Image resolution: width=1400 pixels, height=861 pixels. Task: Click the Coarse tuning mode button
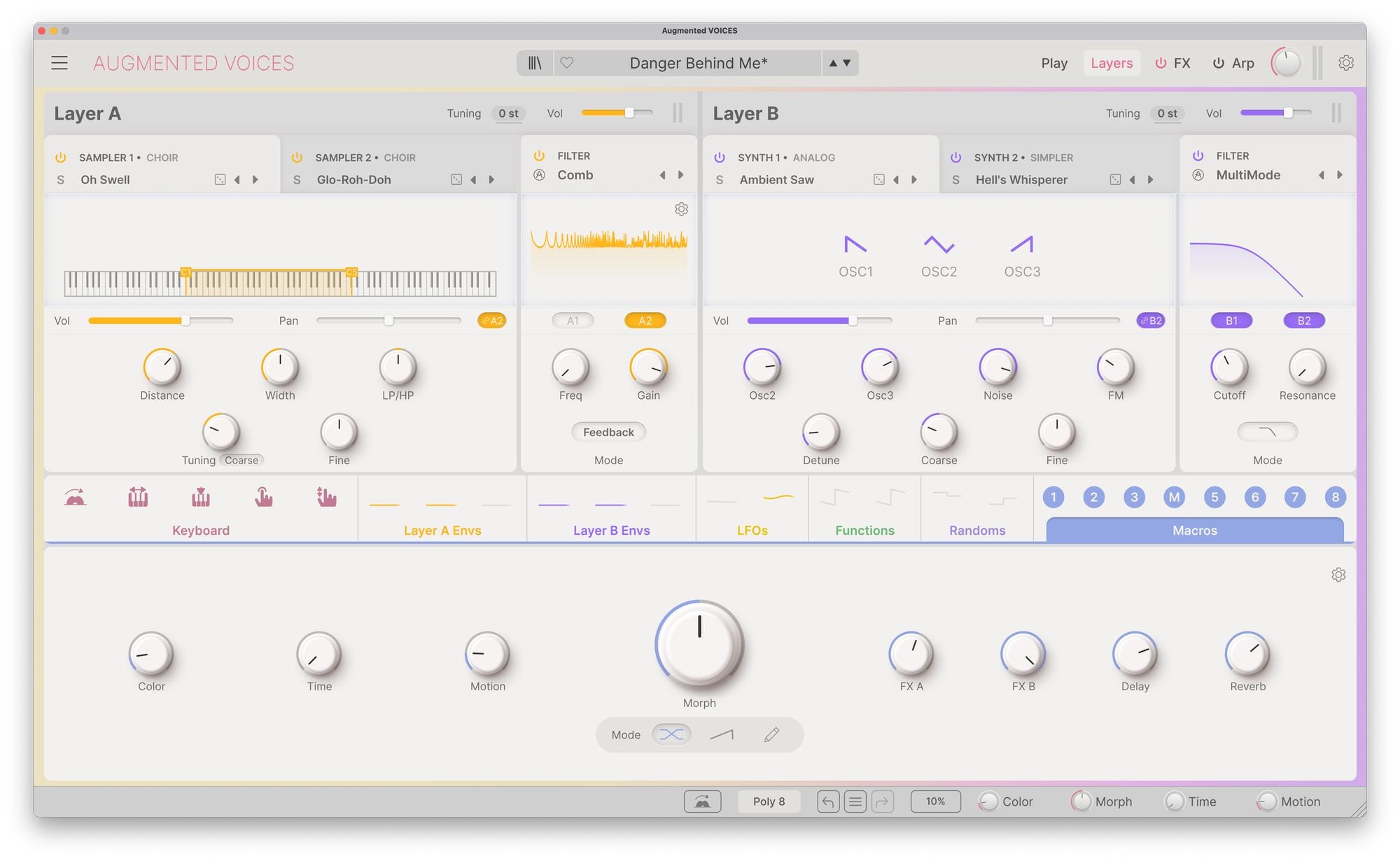click(241, 461)
